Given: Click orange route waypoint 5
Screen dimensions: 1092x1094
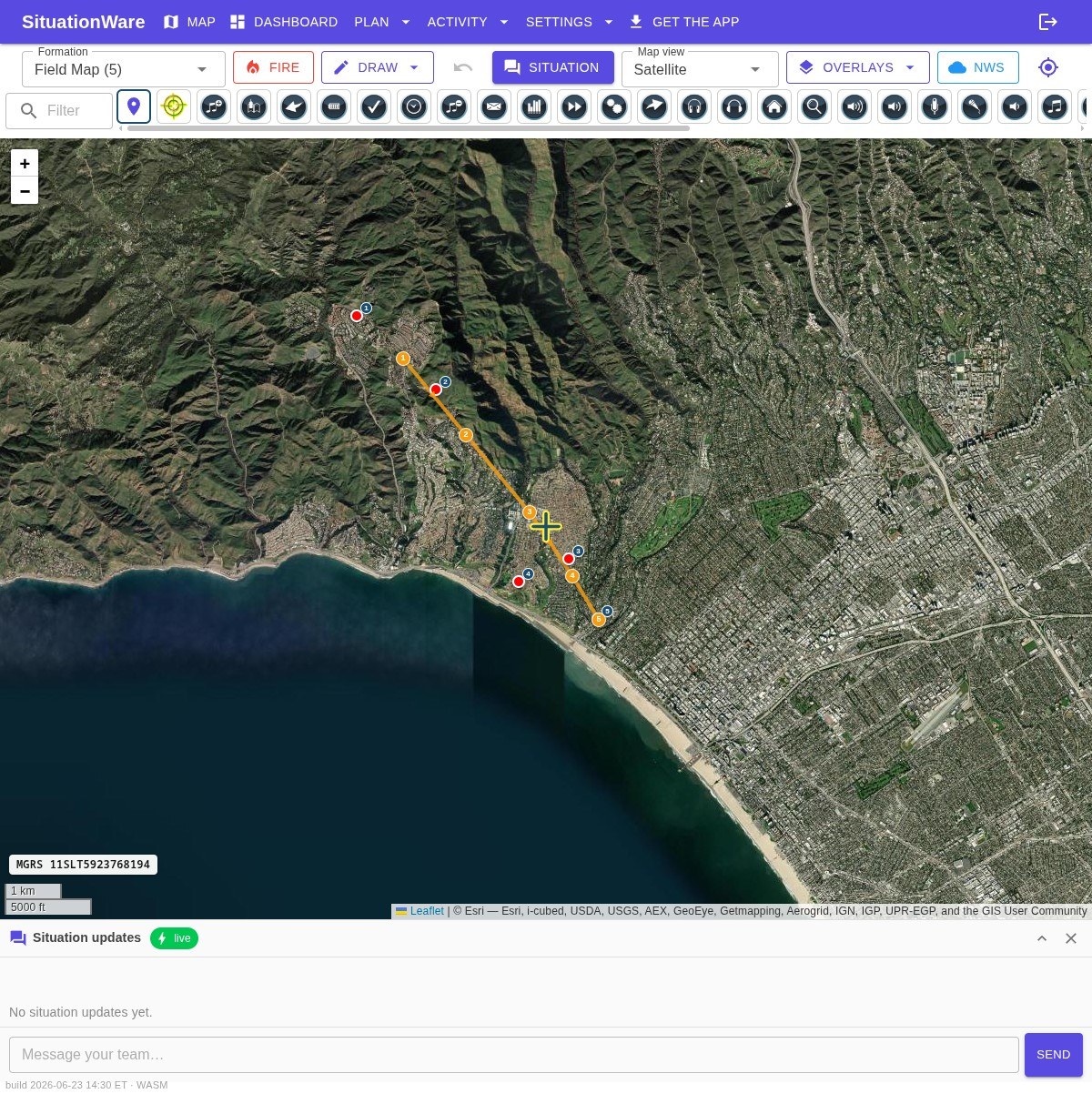Looking at the screenshot, I should pos(599,620).
